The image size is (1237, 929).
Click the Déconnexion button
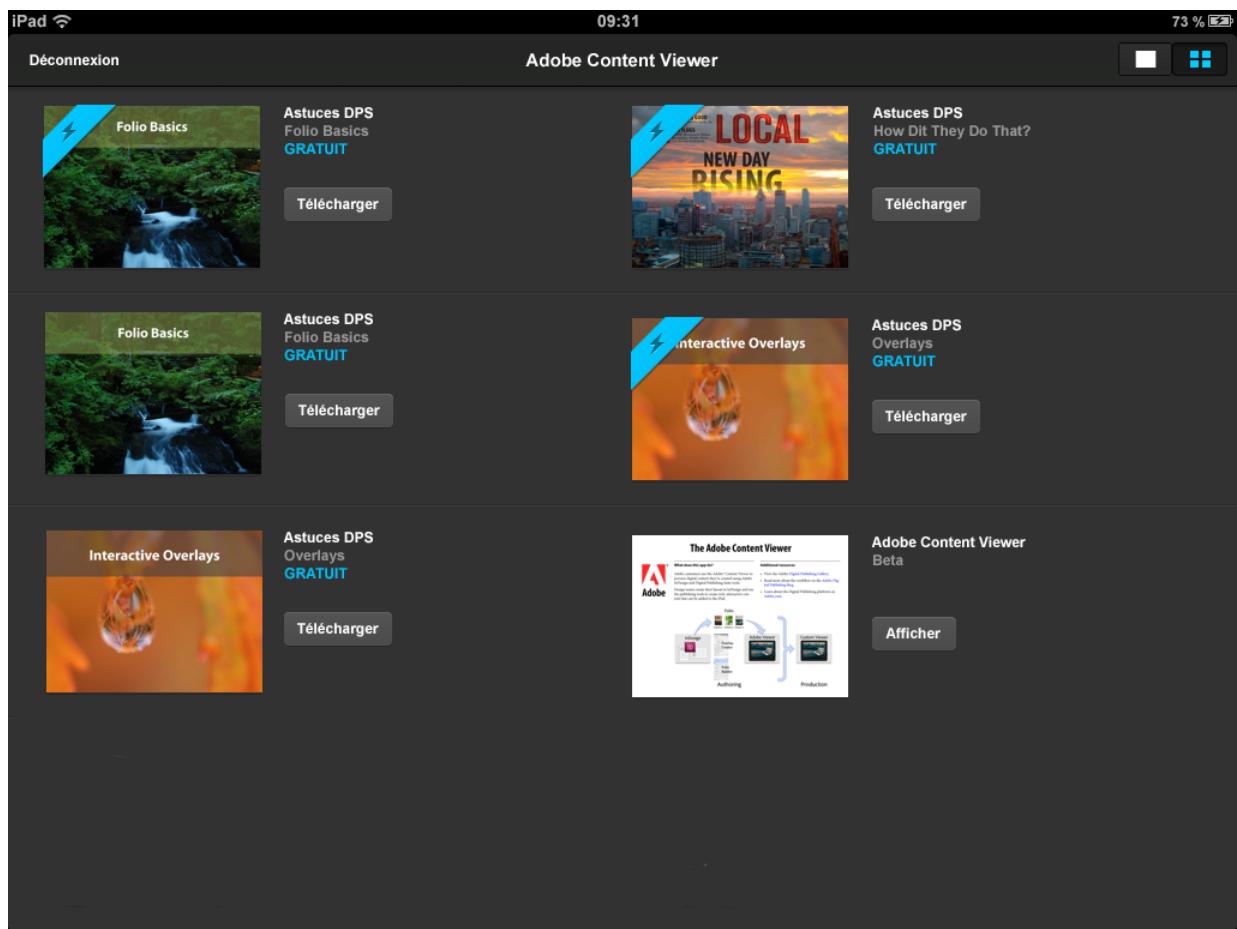(75, 62)
